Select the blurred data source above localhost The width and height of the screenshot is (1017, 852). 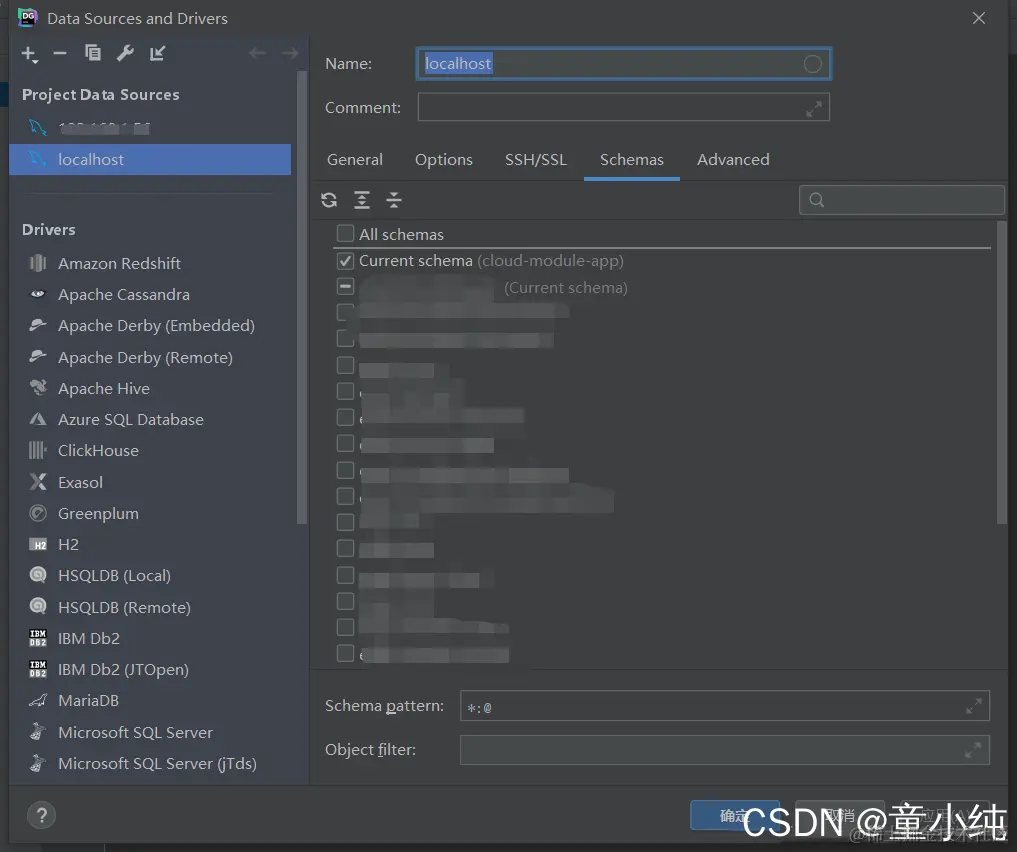(x=150, y=128)
